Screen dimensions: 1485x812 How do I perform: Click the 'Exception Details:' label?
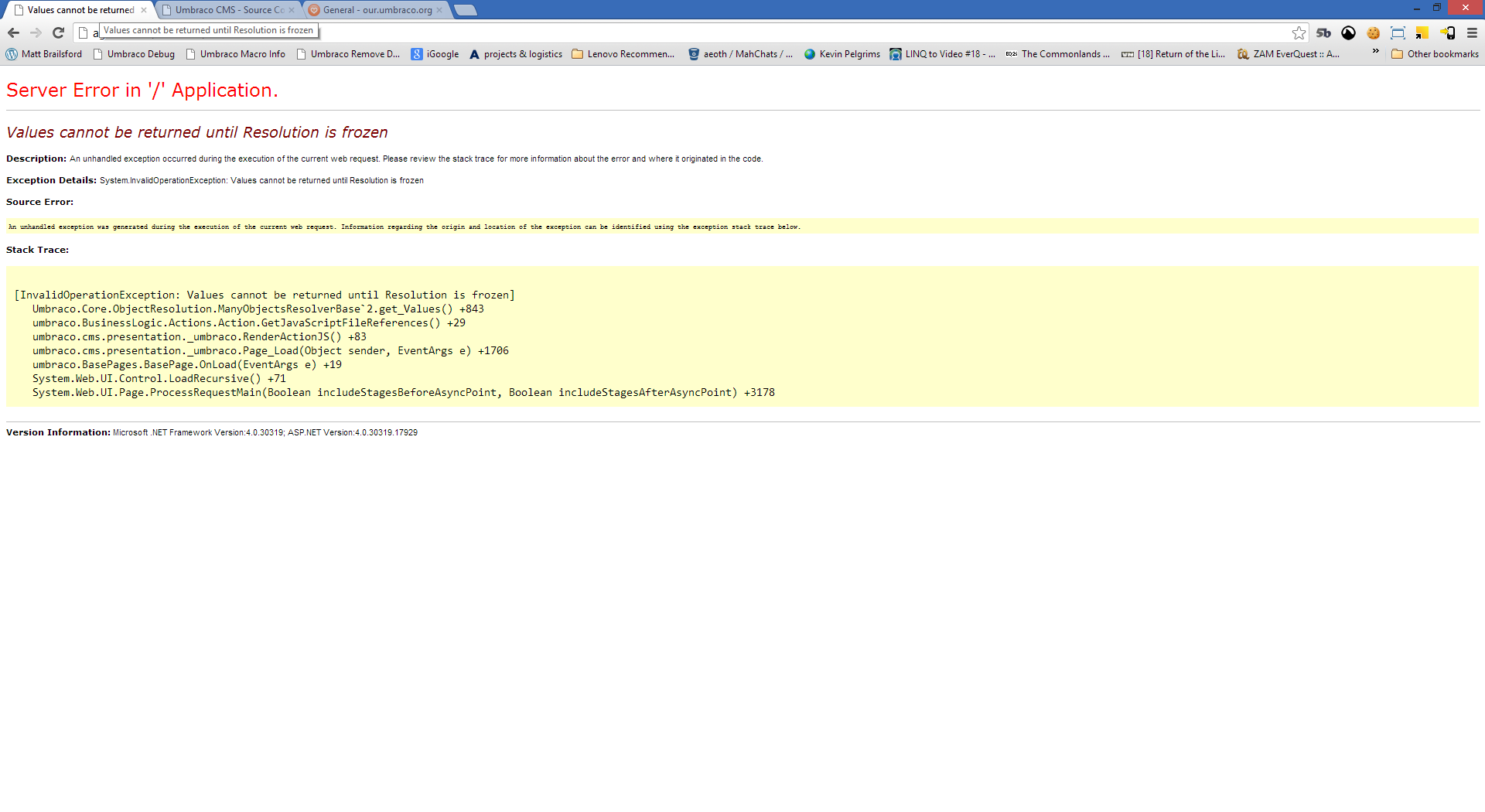click(x=51, y=180)
